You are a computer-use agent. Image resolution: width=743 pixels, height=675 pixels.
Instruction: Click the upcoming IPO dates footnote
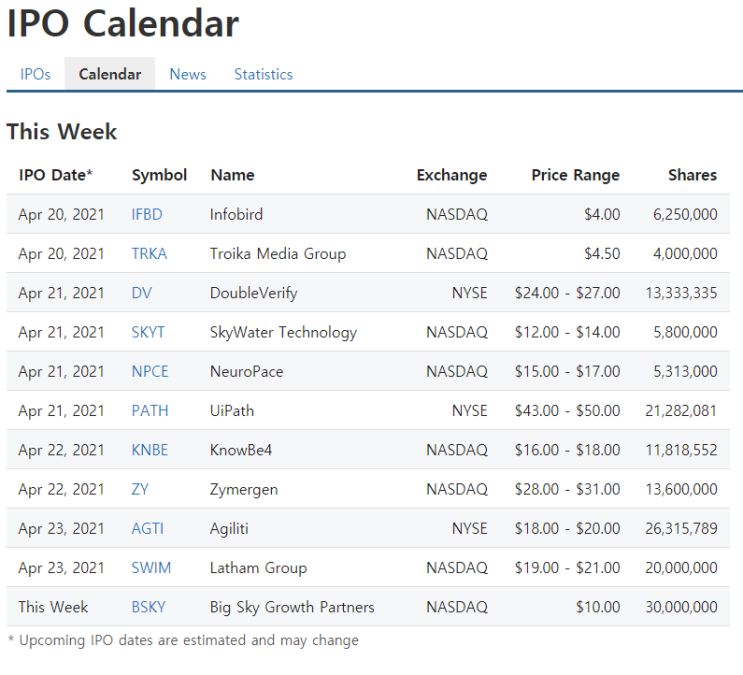(x=183, y=640)
